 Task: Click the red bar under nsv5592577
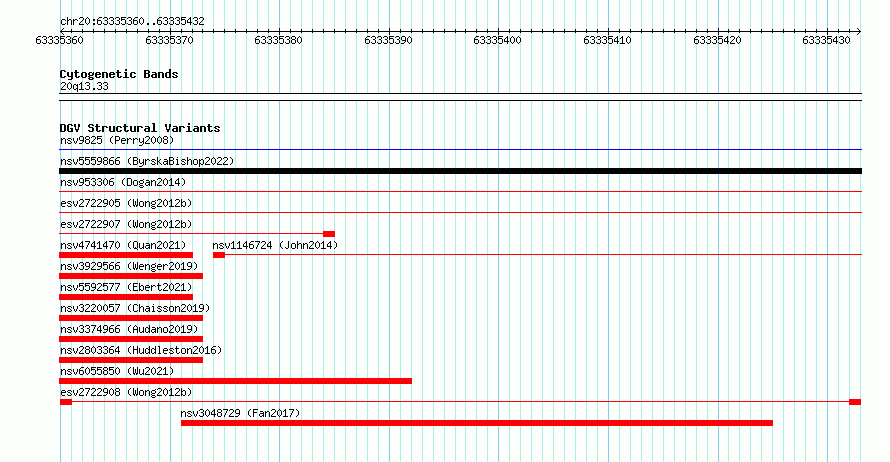[126, 297]
